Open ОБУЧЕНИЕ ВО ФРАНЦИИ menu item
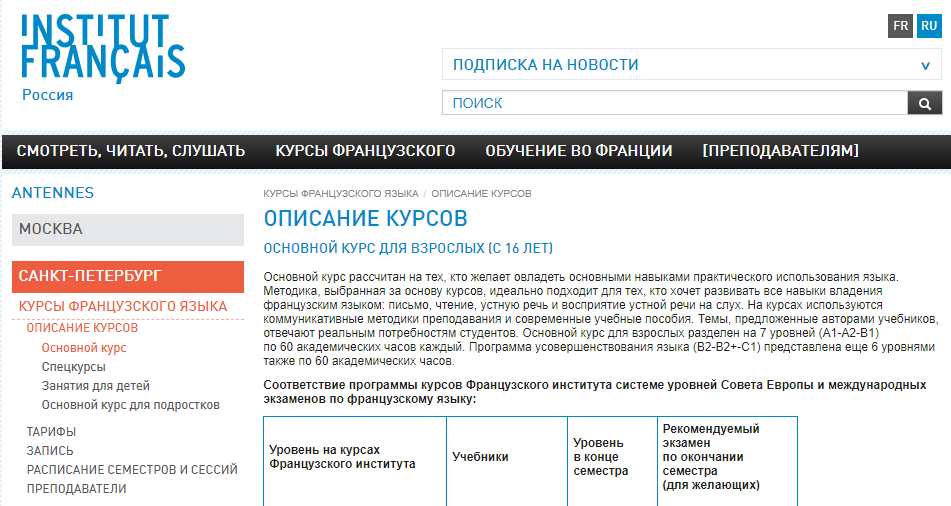Image resolution: width=951 pixels, height=506 pixels. [x=579, y=151]
